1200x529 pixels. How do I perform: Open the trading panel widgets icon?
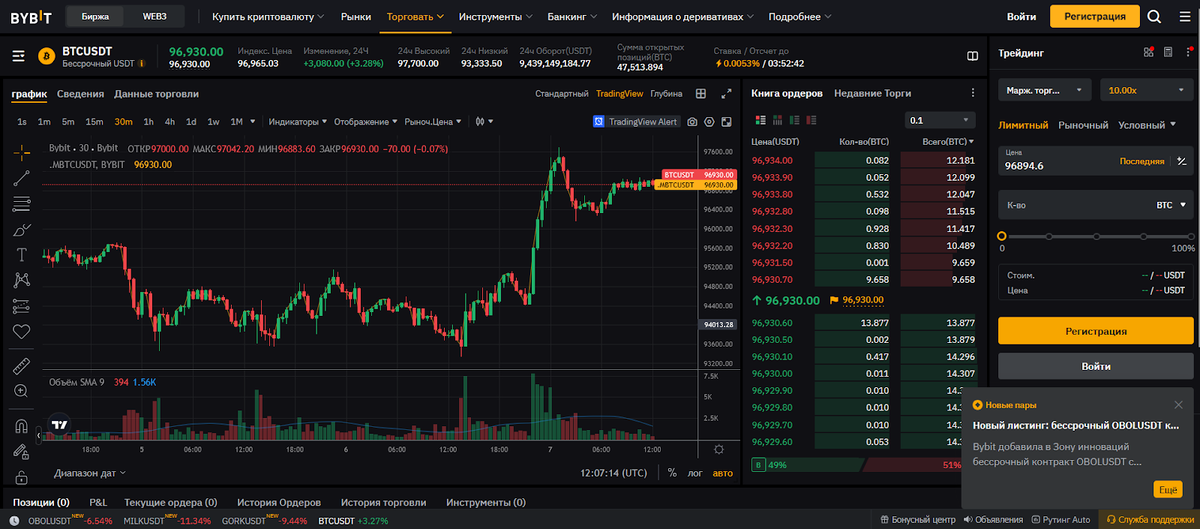click(x=1149, y=52)
